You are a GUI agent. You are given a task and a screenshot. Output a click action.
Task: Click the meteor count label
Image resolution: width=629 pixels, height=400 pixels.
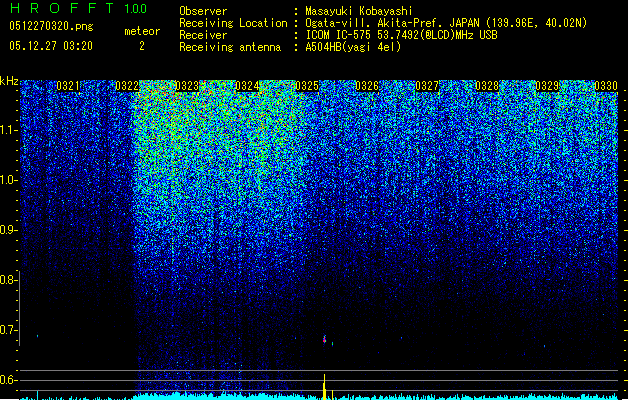click(x=142, y=31)
